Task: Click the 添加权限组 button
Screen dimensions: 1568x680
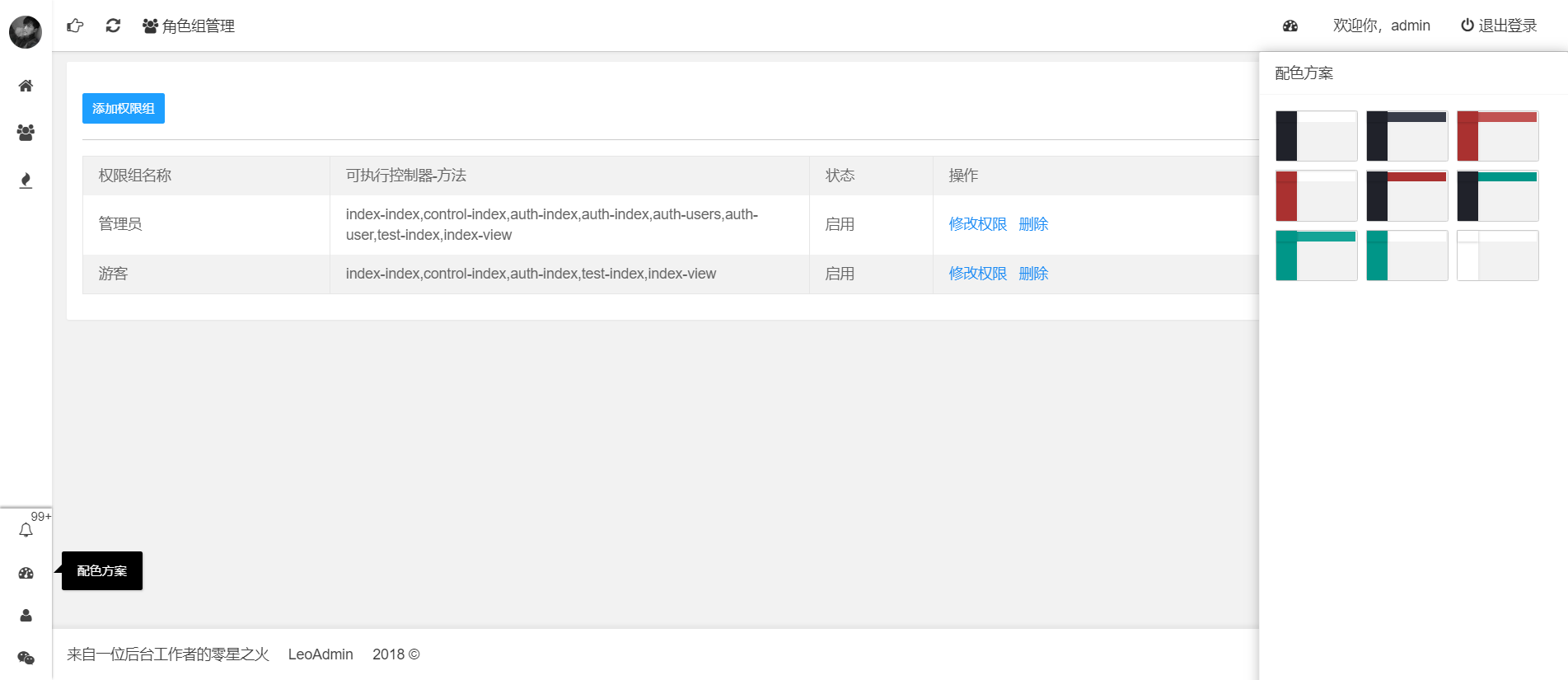Action: click(x=124, y=109)
